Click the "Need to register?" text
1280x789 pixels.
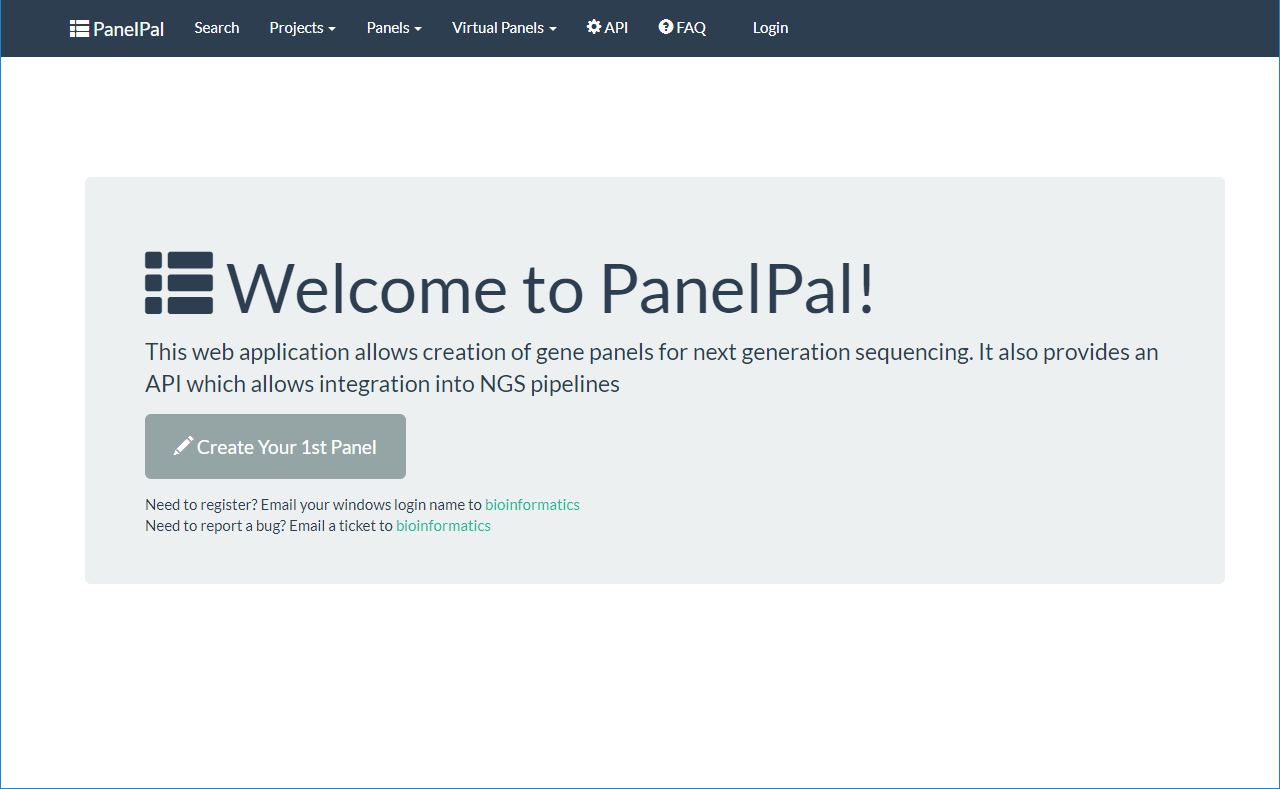(x=201, y=505)
